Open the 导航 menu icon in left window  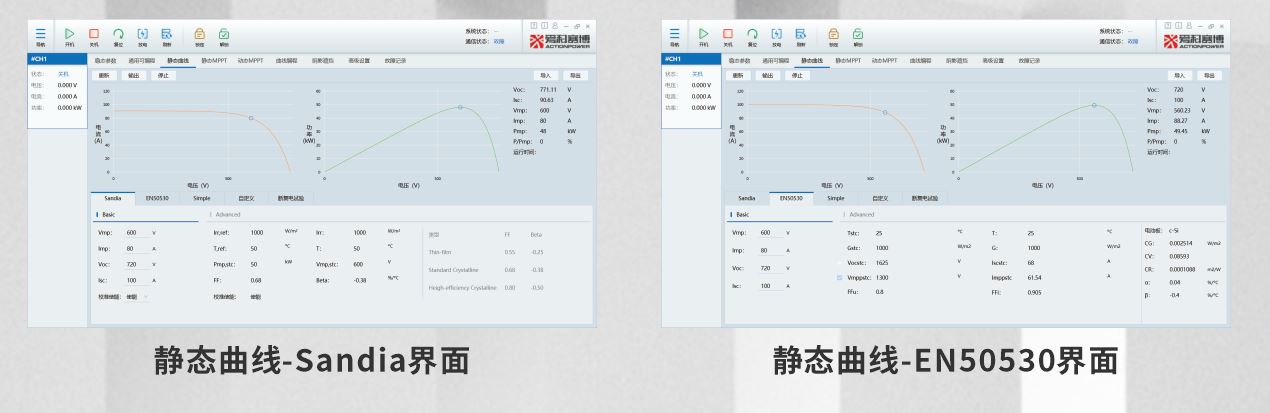(x=41, y=34)
